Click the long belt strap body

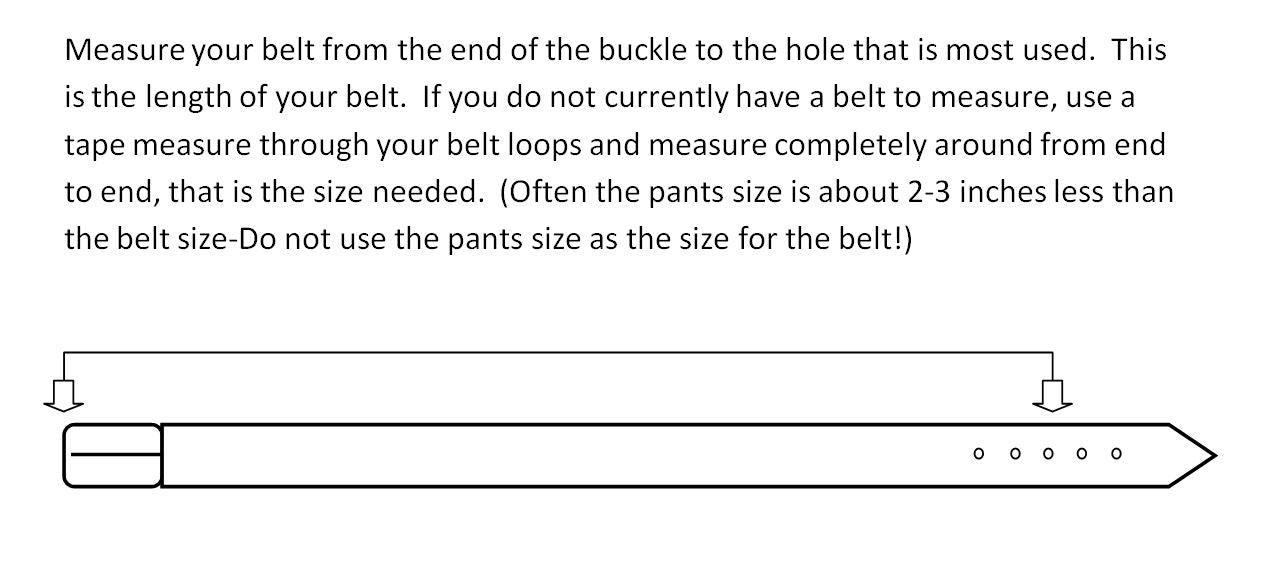pyautogui.click(x=560, y=456)
